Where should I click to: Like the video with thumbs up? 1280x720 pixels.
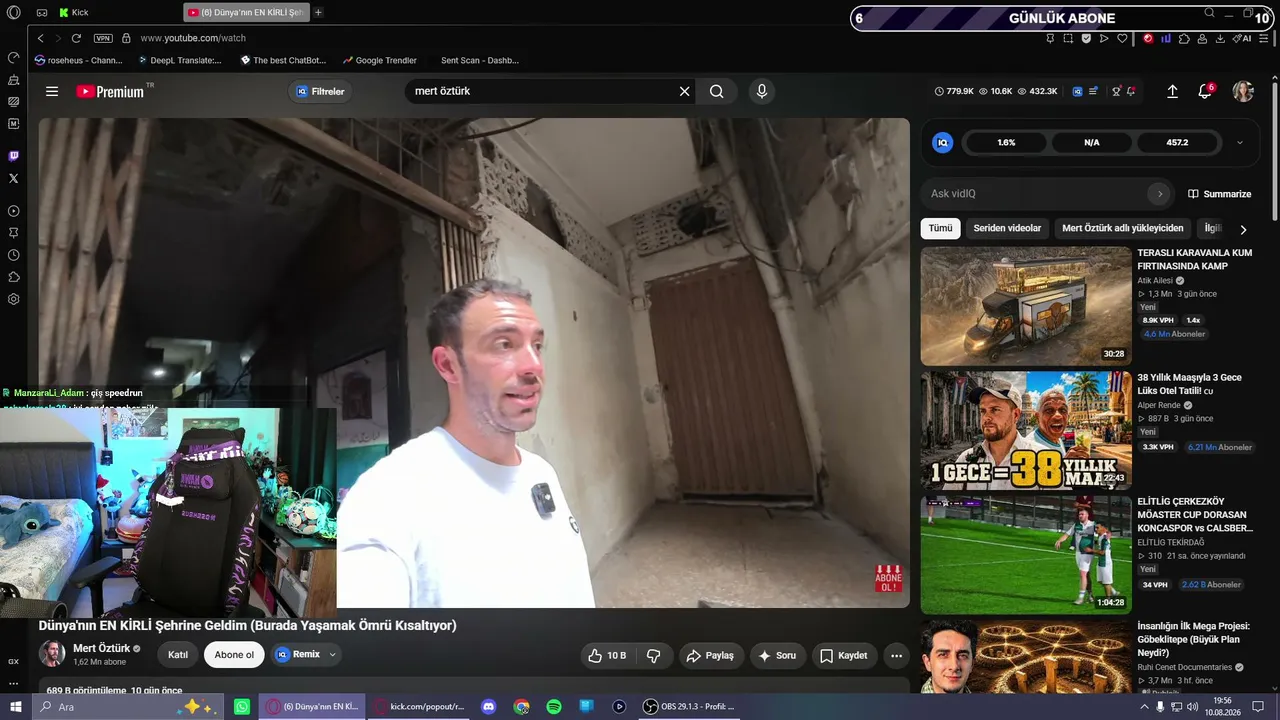pos(606,655)
